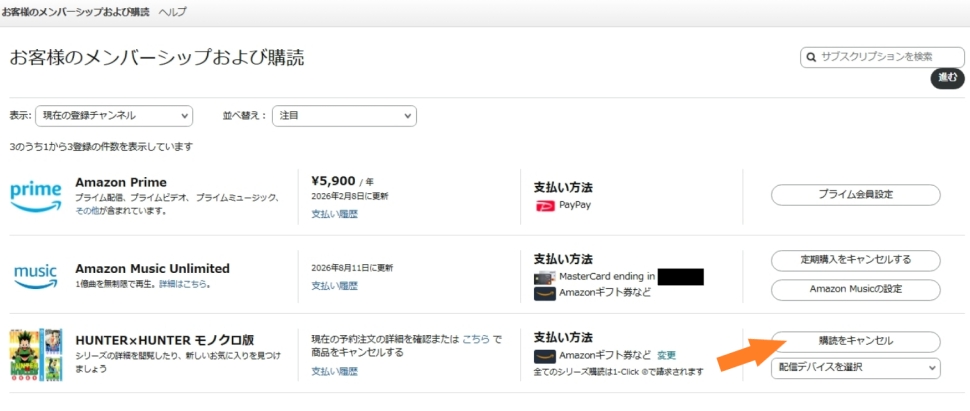
Task: Click the プライム会員設定 button
Action: (x=855, y=195)
